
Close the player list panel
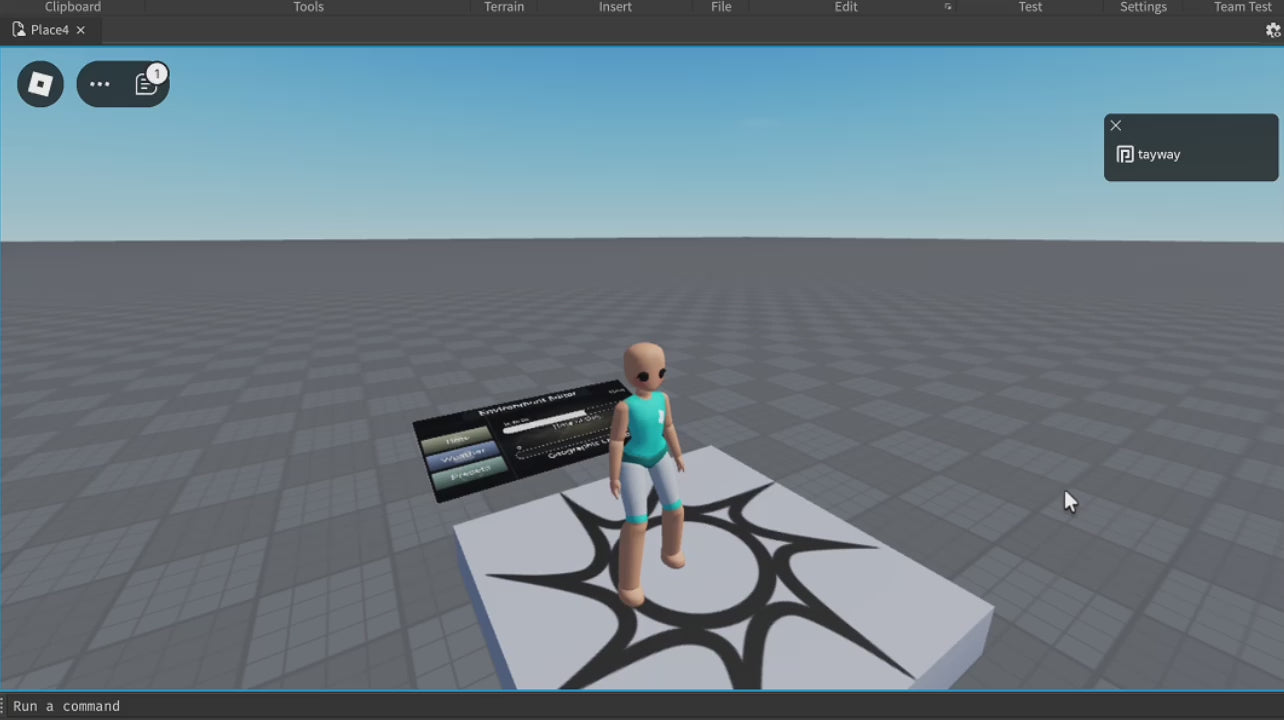click(1116, 126)
